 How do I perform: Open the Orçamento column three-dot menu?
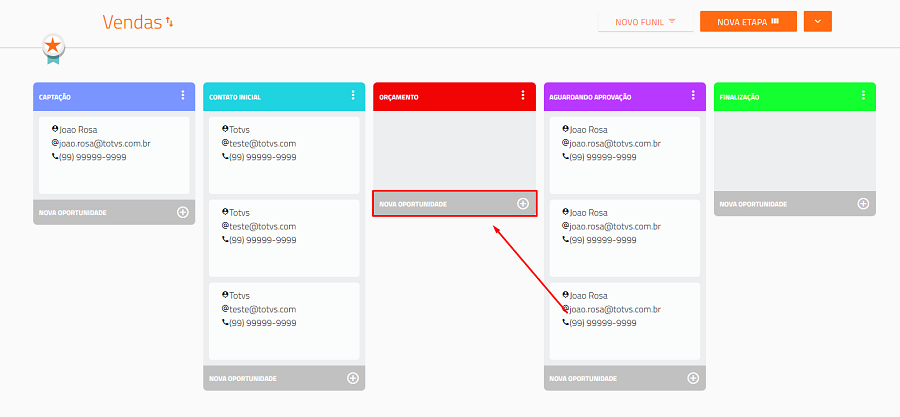point(522,95)
